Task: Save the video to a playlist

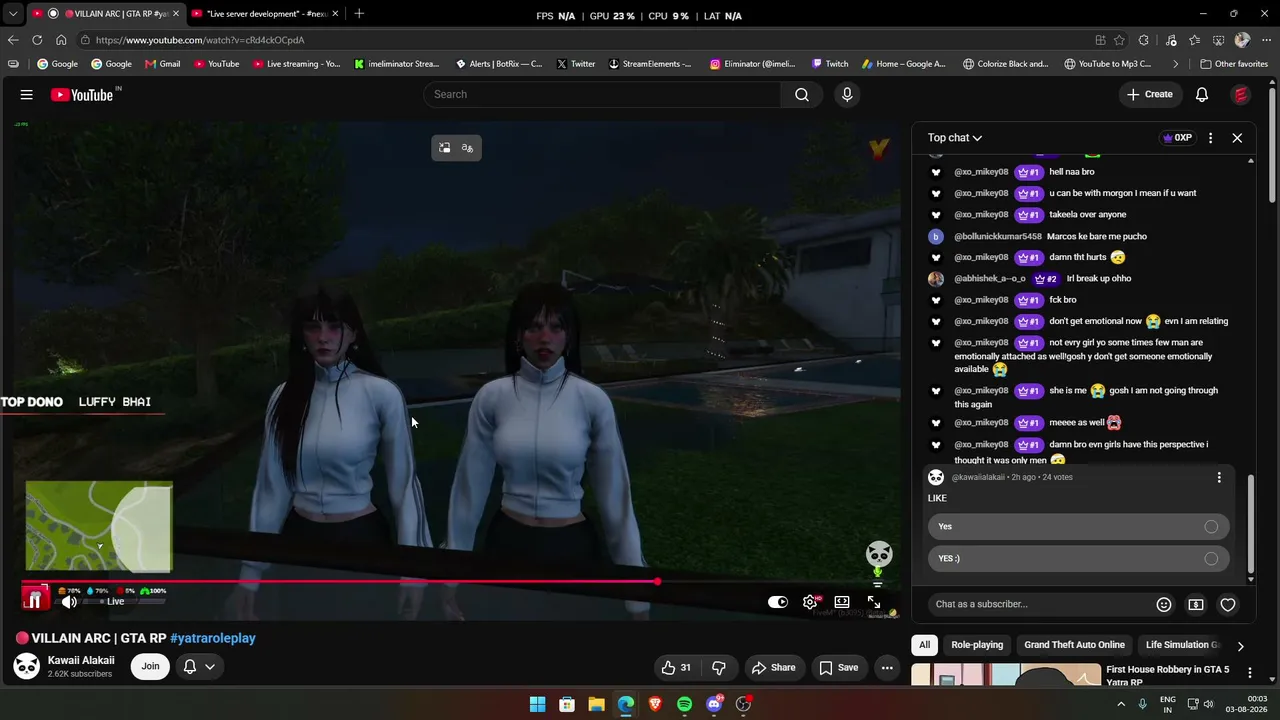Action: pyautogui.click(x=838, y=667)
